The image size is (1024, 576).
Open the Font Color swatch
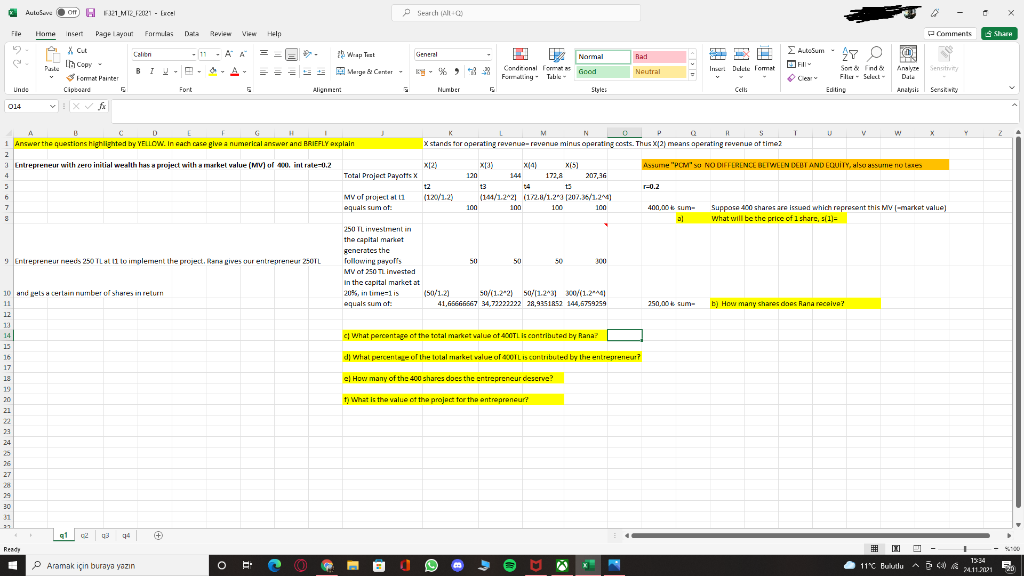234,71
